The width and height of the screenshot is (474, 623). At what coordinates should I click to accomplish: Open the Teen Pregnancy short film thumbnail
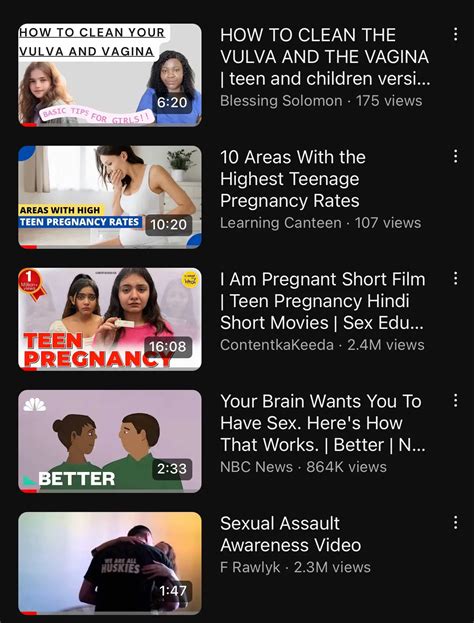pos(110,319)
